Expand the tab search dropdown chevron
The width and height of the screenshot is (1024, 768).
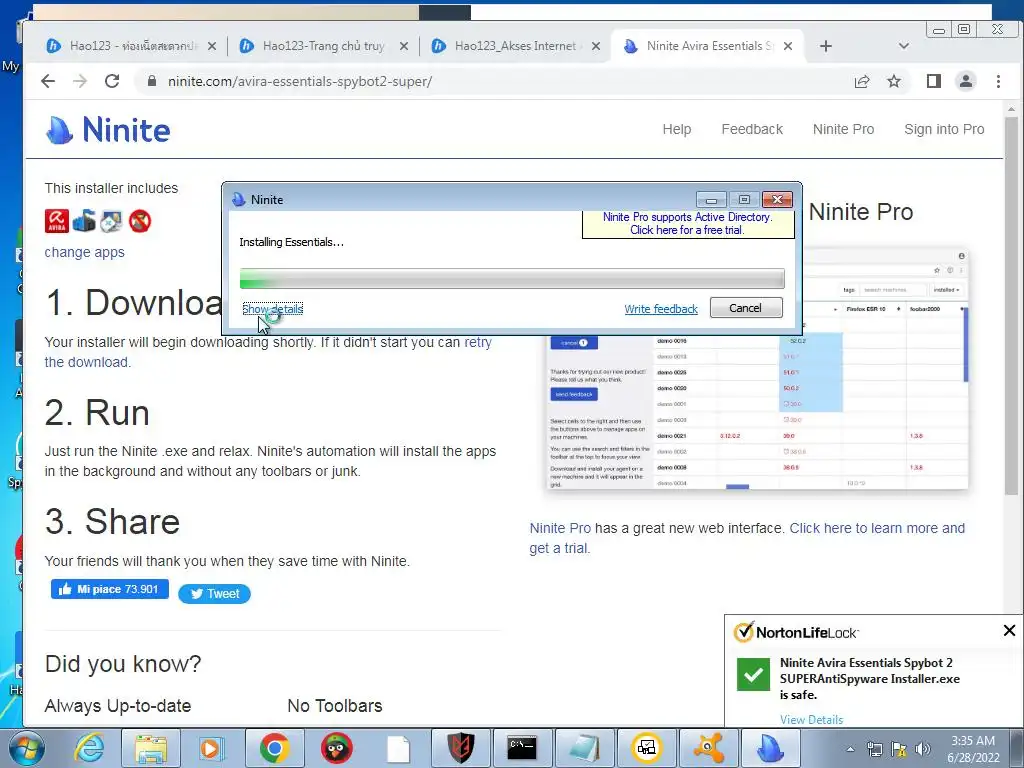pyautogui.click(x=904, y=46)
